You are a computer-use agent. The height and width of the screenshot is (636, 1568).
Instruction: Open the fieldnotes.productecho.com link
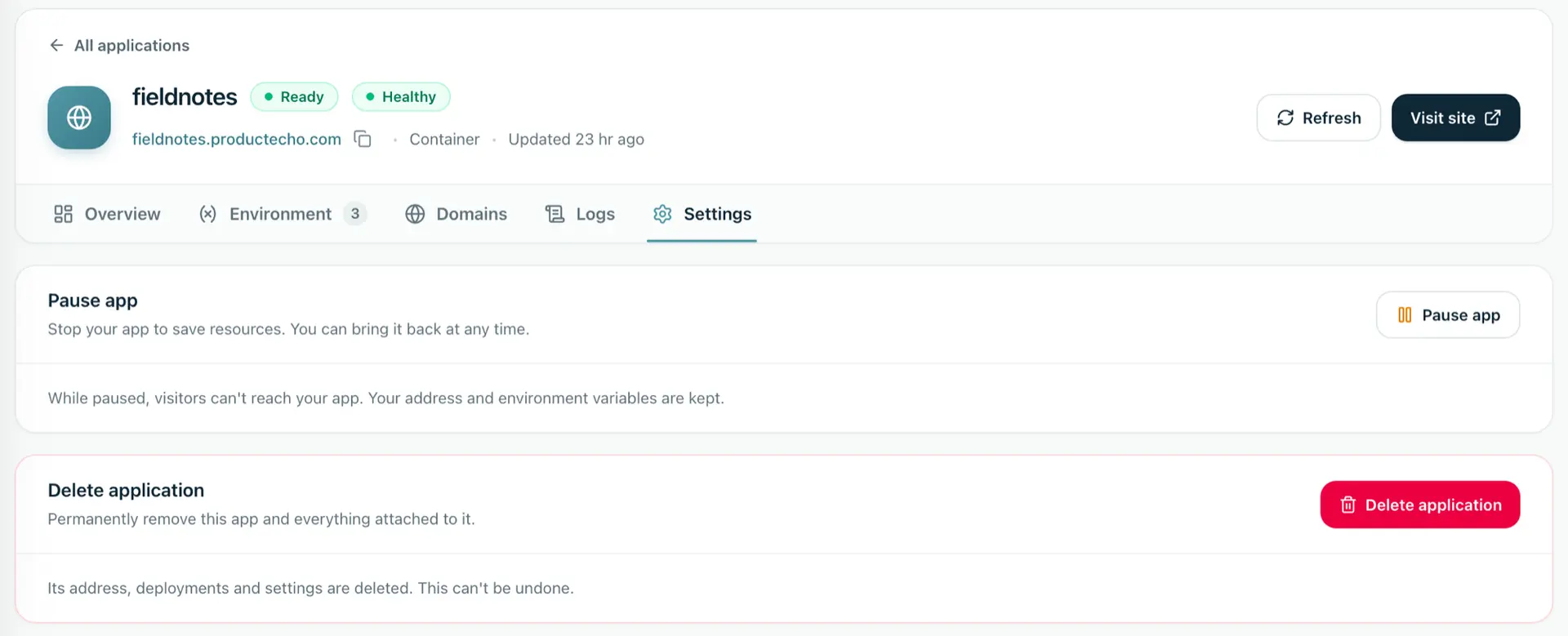(237, 140)
